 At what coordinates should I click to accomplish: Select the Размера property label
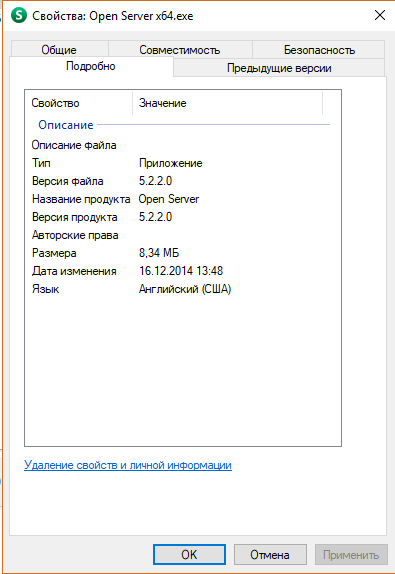[x=54, y=253]
